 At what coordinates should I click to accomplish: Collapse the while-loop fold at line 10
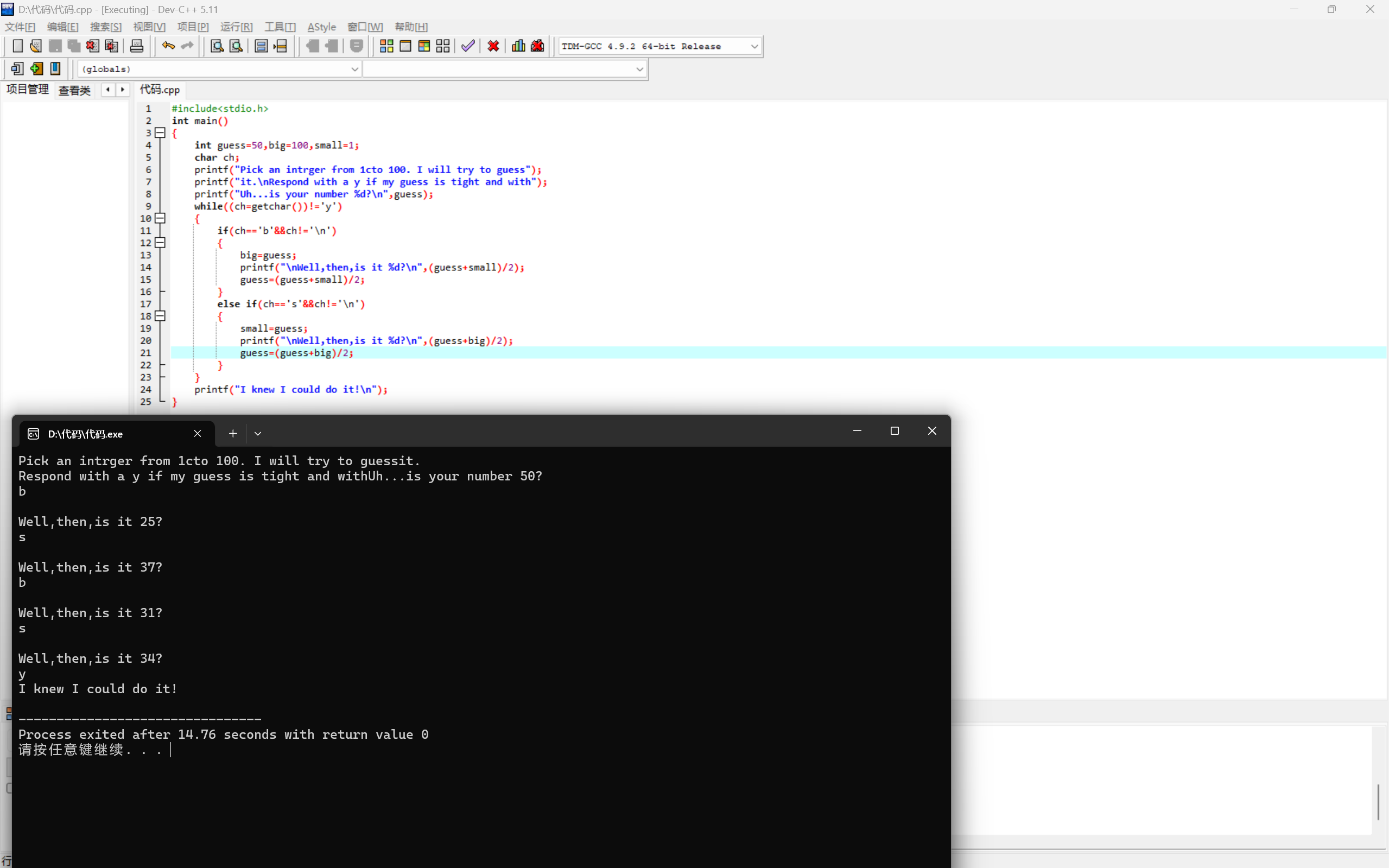pos(160,218)
